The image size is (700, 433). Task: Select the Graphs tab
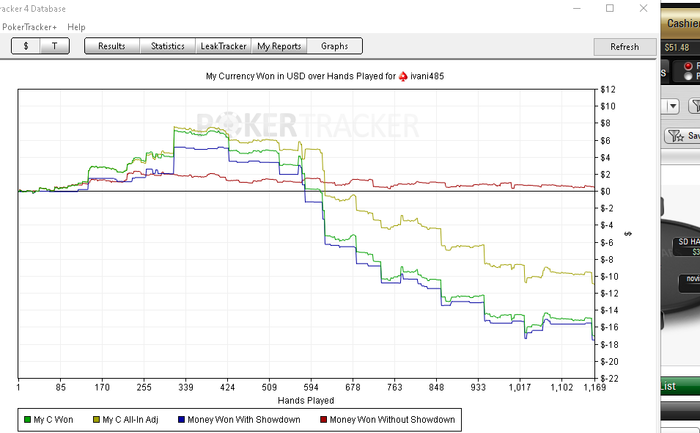(334, 46)
